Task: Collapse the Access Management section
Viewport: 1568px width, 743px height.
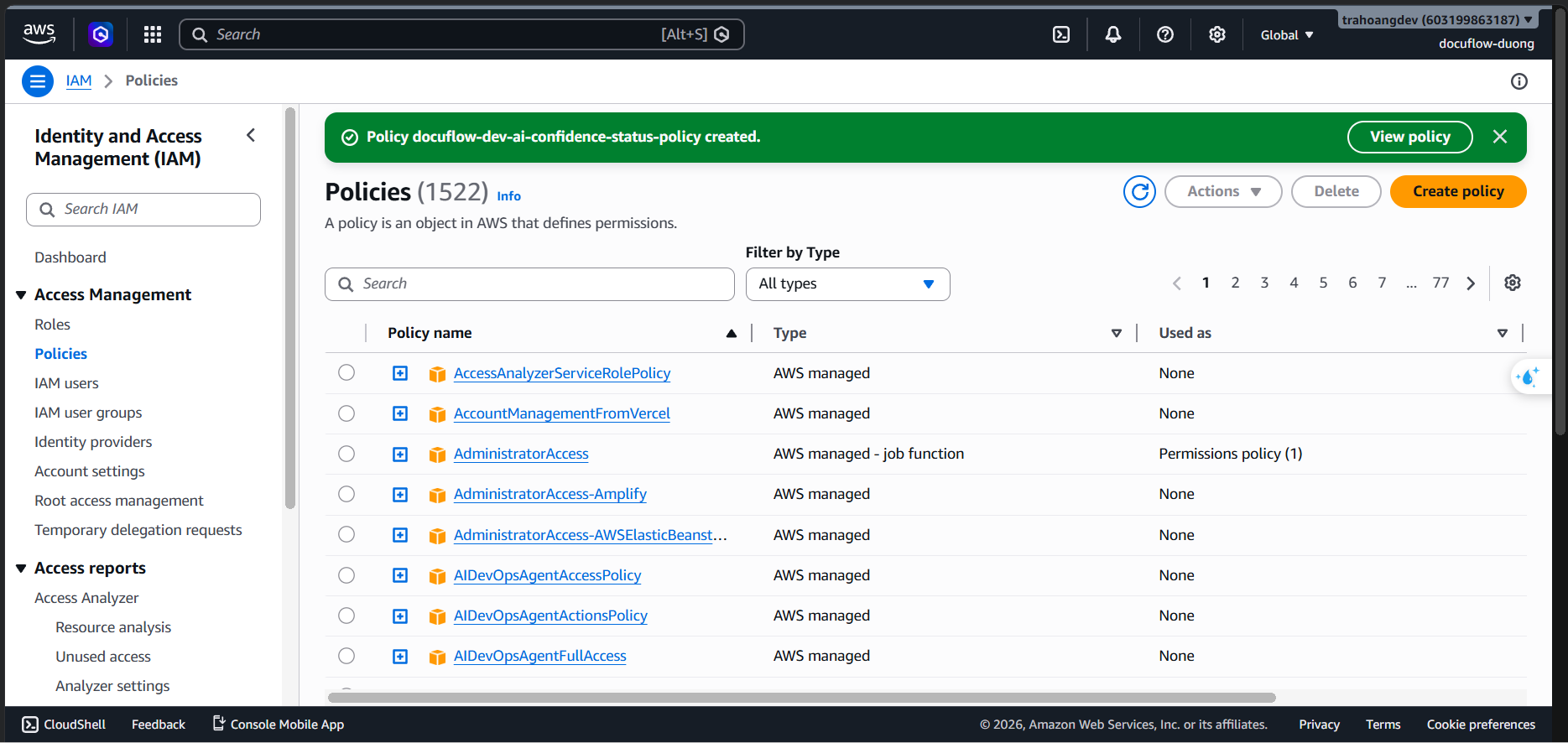Action: [21, 295]
